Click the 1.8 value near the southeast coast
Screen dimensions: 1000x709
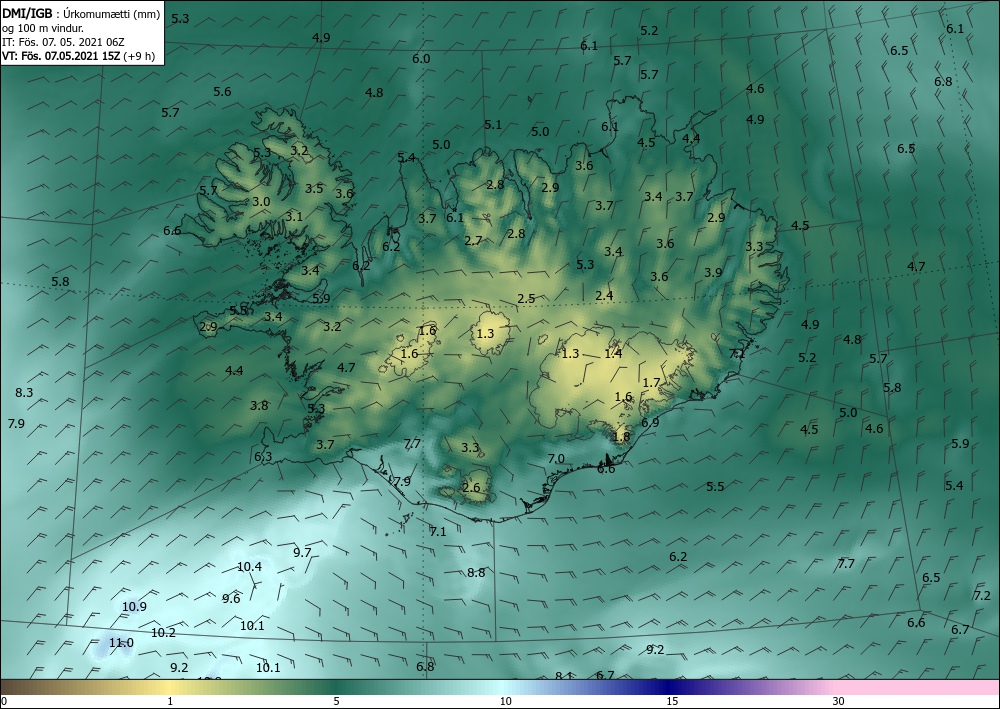coord(621,437)
